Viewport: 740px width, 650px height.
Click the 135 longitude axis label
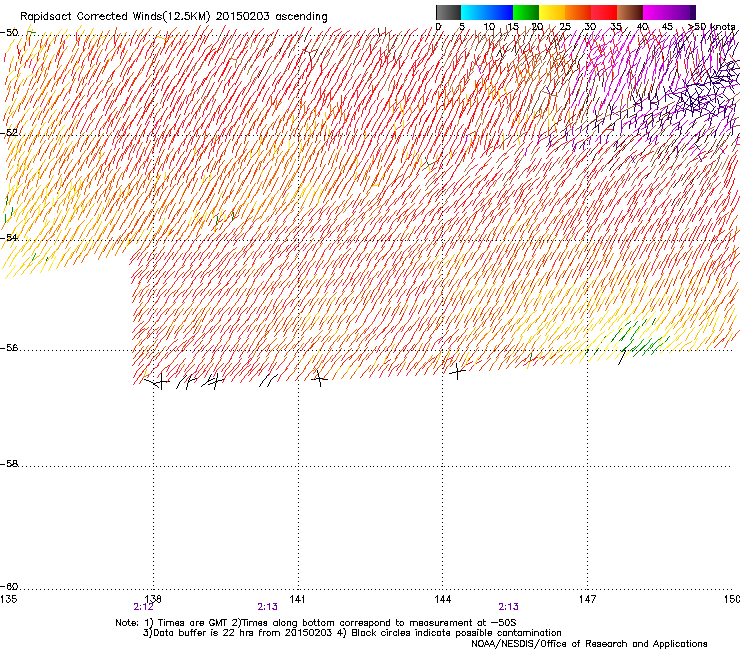tap(8, 599)
